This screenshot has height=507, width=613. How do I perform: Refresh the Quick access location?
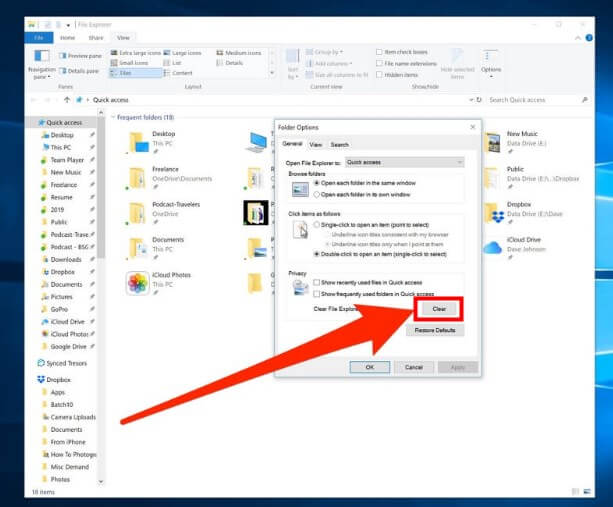pos(479,100)
